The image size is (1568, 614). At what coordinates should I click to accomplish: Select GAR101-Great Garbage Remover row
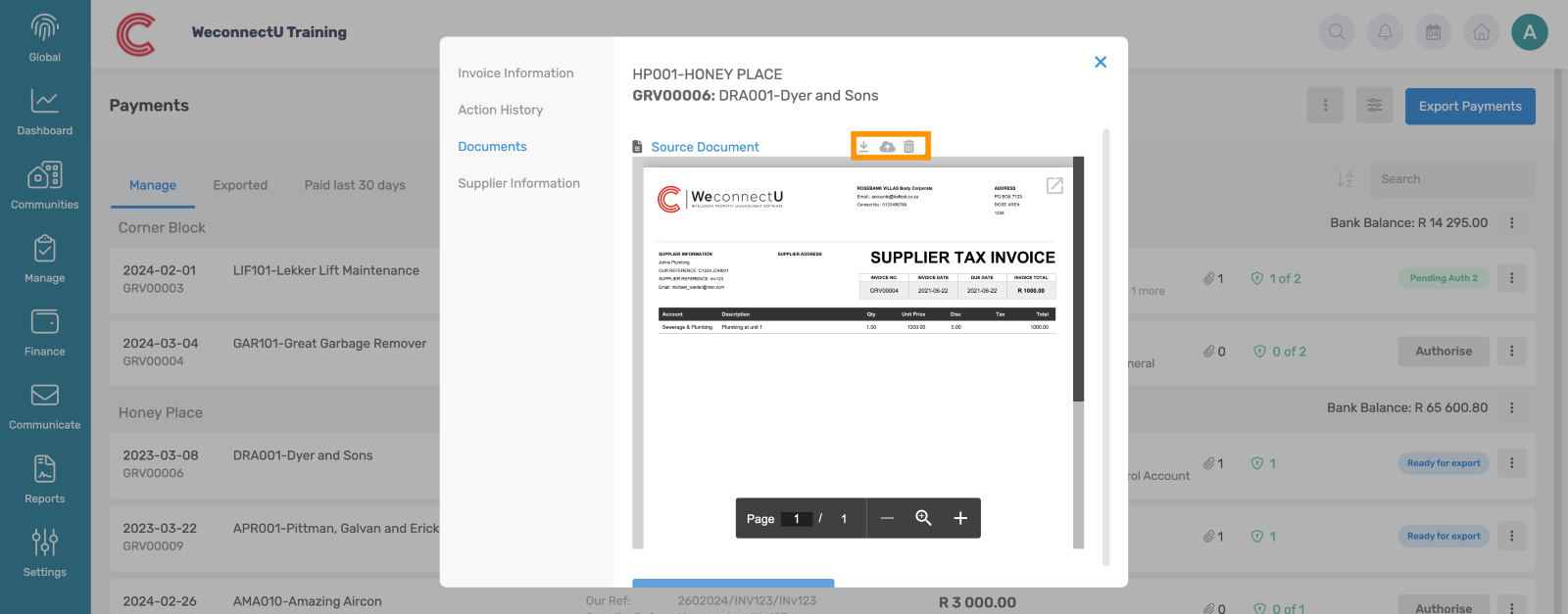tap(329, 344)
